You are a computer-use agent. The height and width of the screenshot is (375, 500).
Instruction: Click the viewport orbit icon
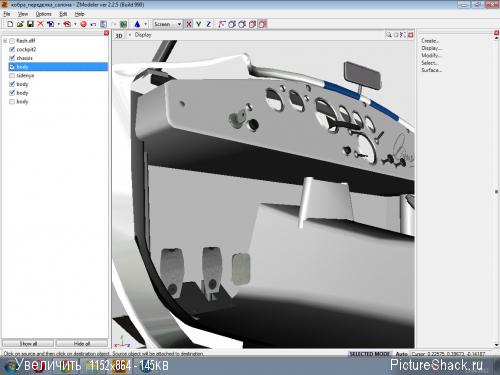(396, 35)
